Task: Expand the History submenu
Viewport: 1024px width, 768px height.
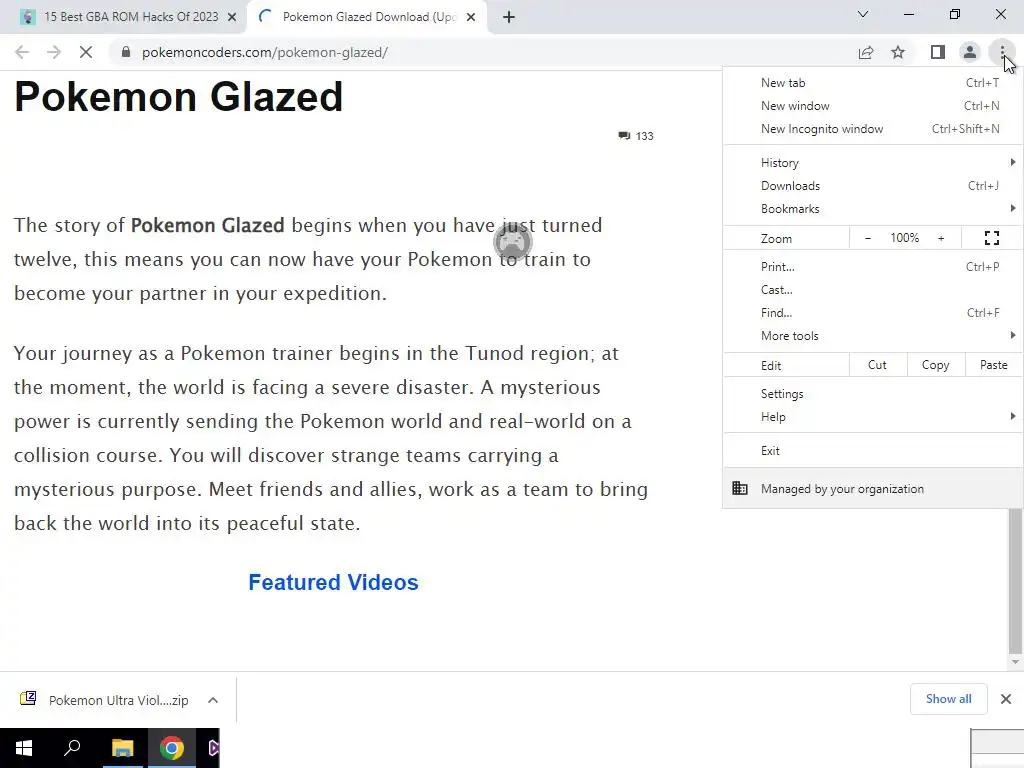Action: coord(872,163)
